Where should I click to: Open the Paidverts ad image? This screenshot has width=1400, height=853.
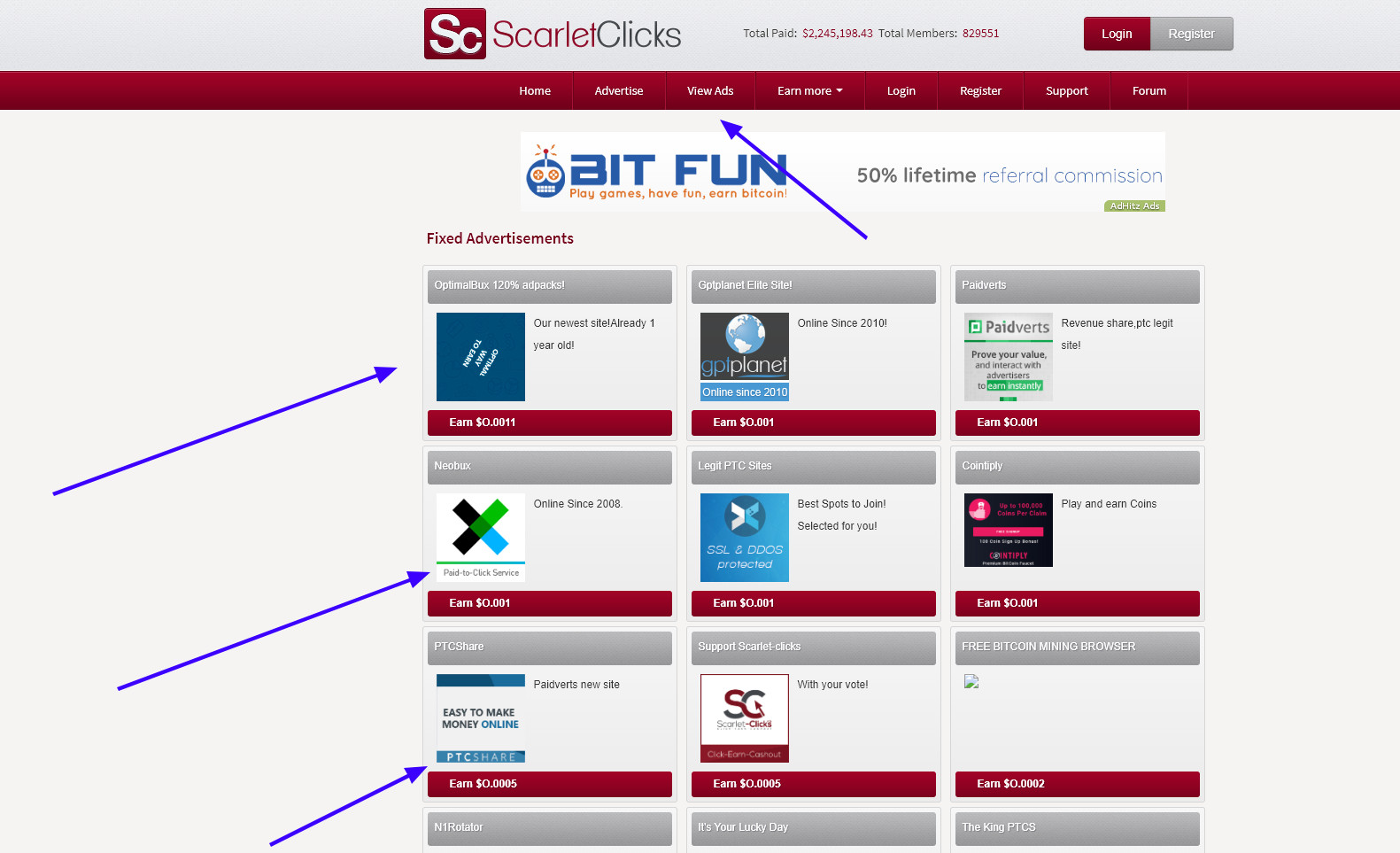(x=1008, y=356)
